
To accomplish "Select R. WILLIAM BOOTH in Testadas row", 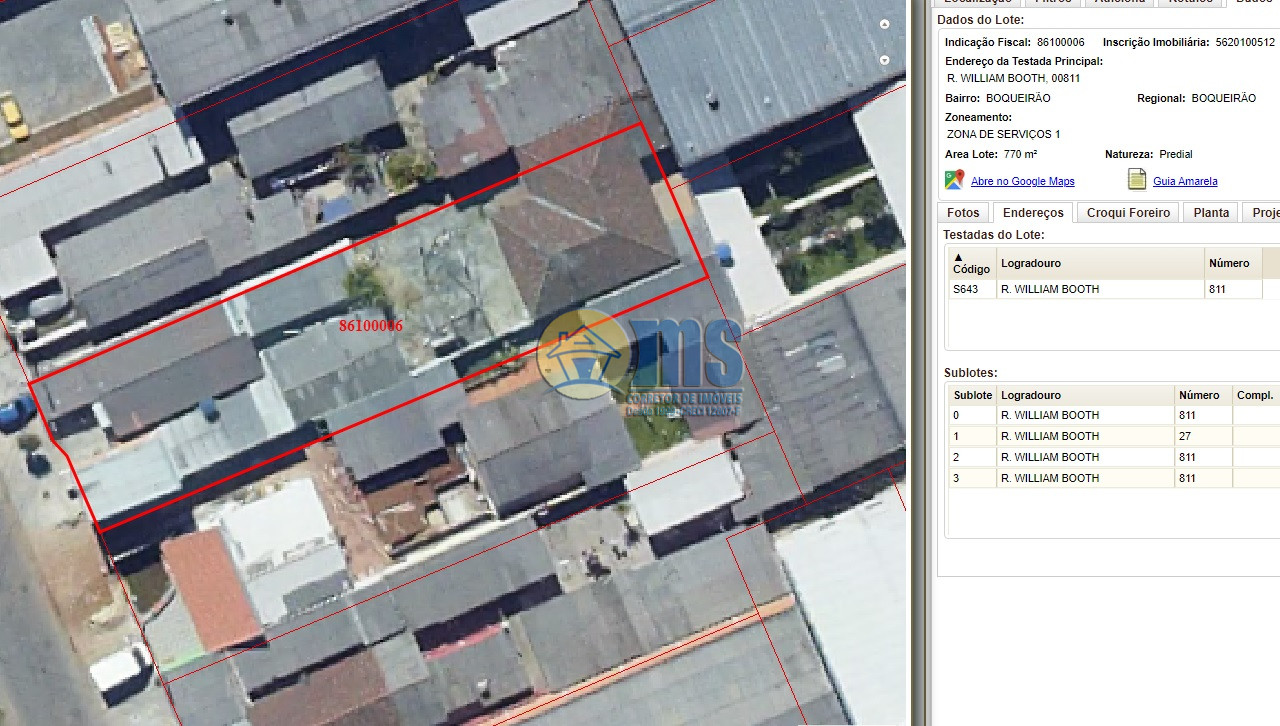I will [1100, 289].
